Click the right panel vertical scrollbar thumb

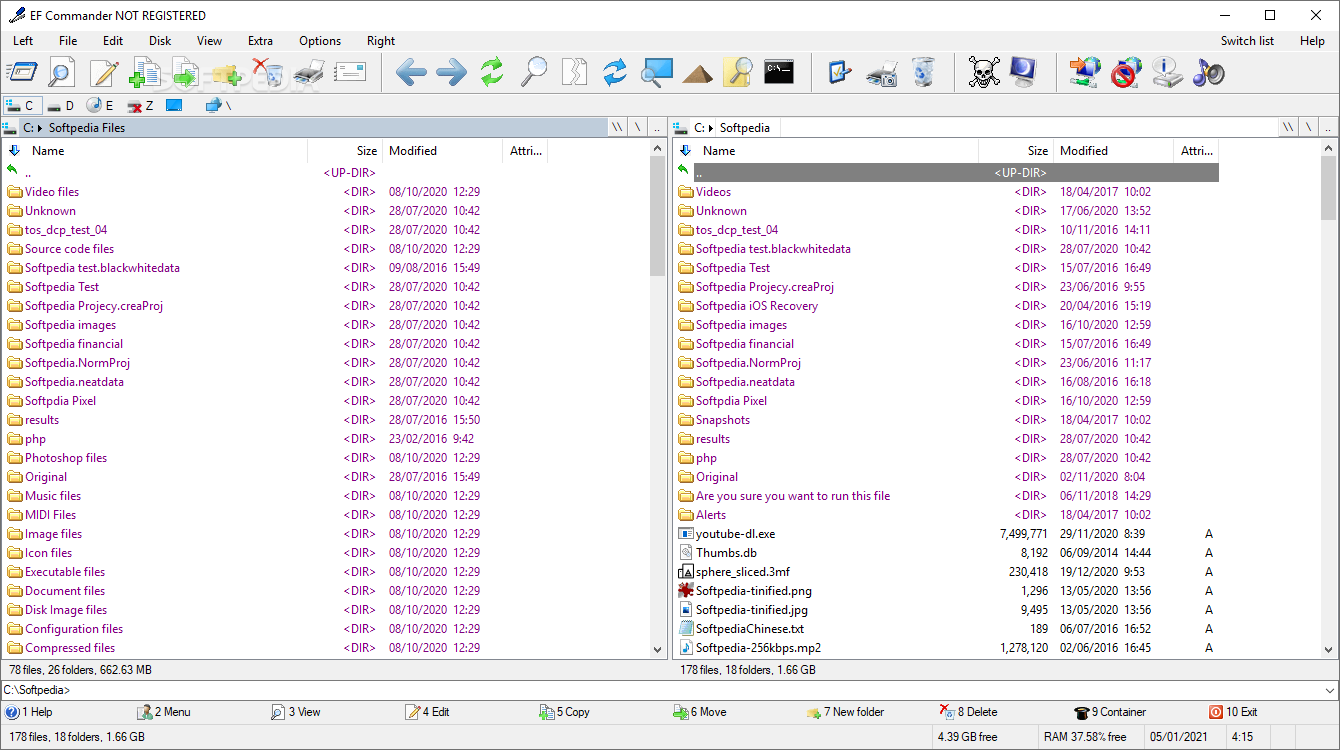click(1329, 188)
